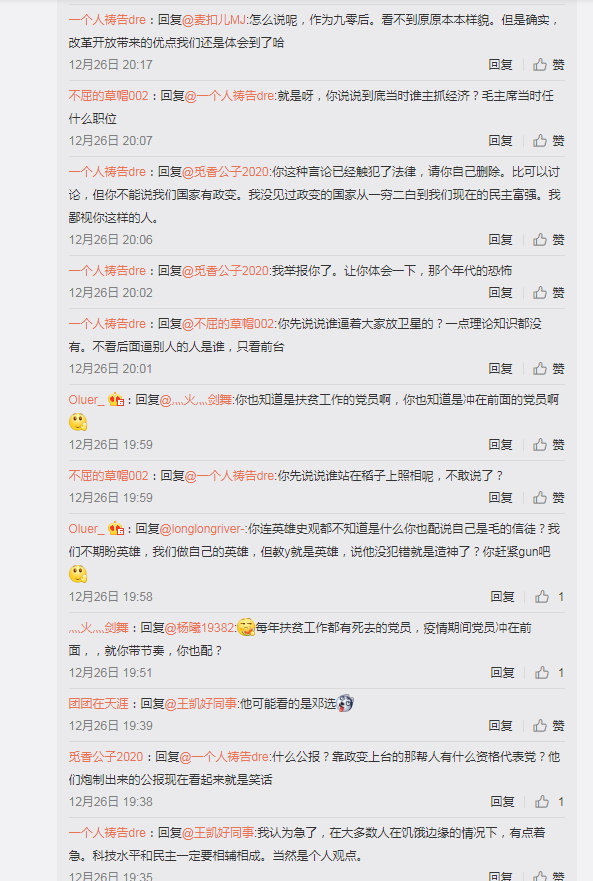The height and width of the screenshot is (881, 593).
Task: Reply to Oluer_'s 19:59 comment
Action: tap(500, 444)
